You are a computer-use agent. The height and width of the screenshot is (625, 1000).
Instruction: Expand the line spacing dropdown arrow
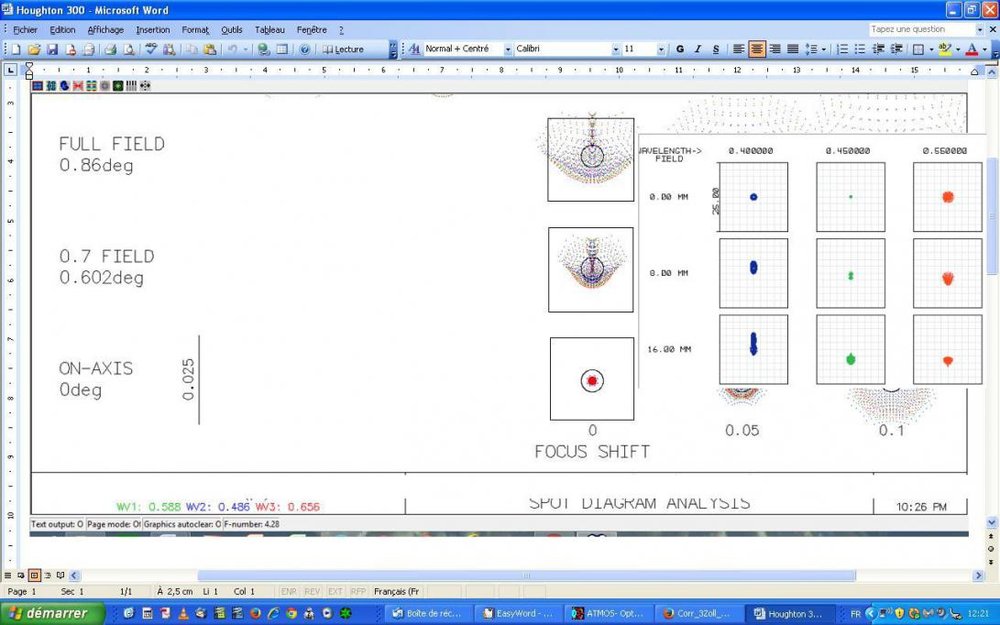point(823,49)
